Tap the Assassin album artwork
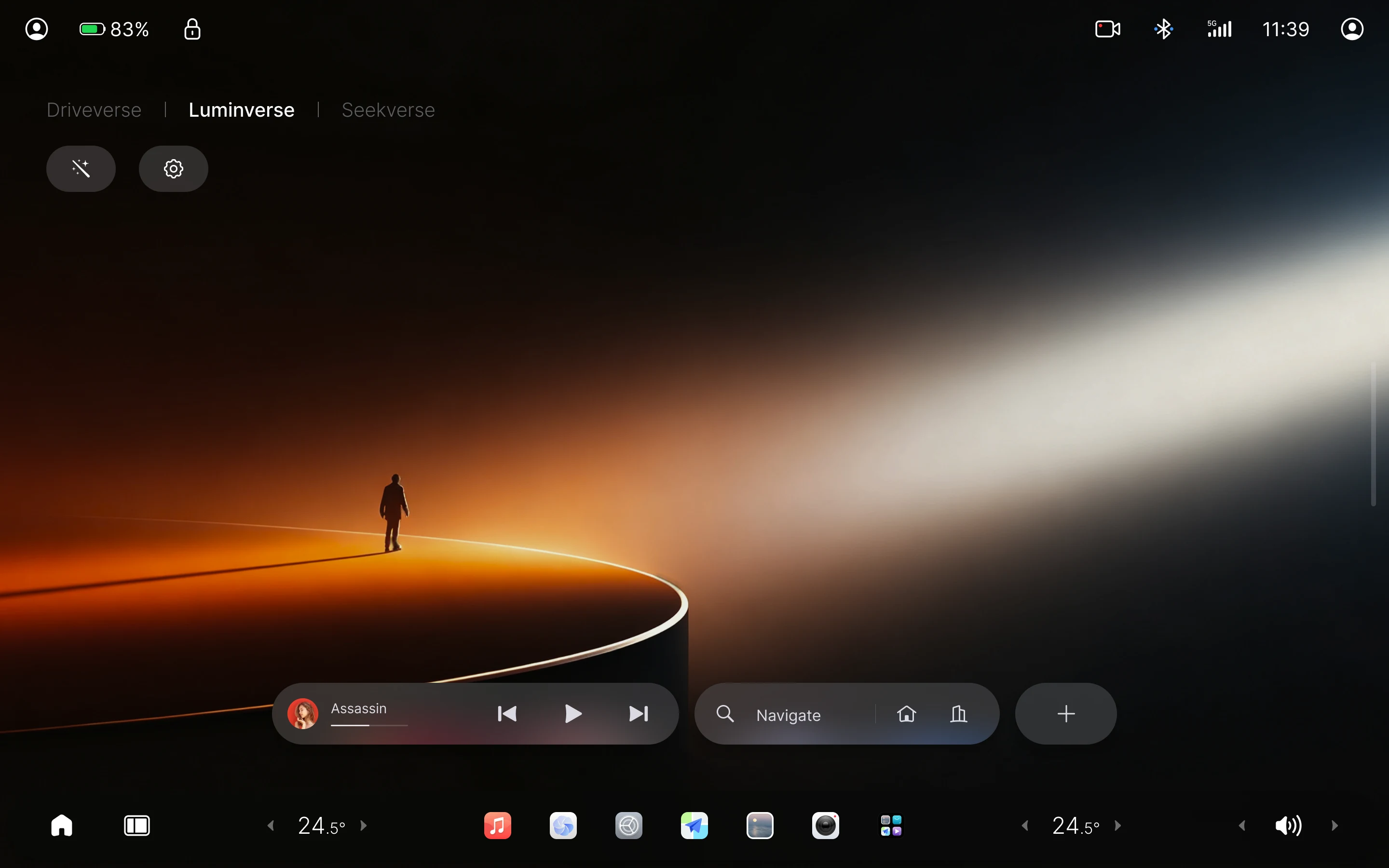This screenshot has width=1389, height=868. 302,714
